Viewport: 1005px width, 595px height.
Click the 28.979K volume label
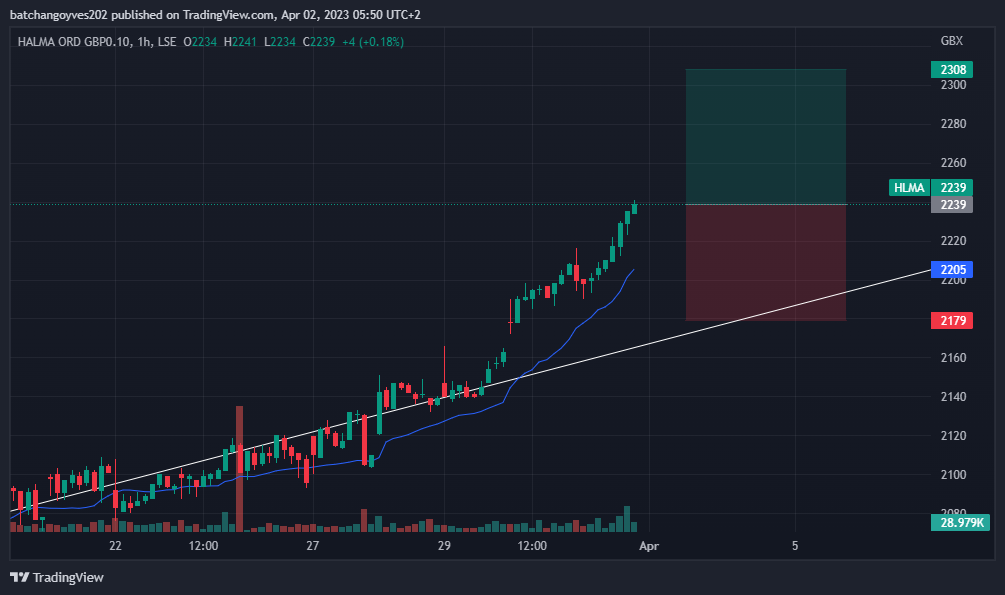tap(960, 523)
